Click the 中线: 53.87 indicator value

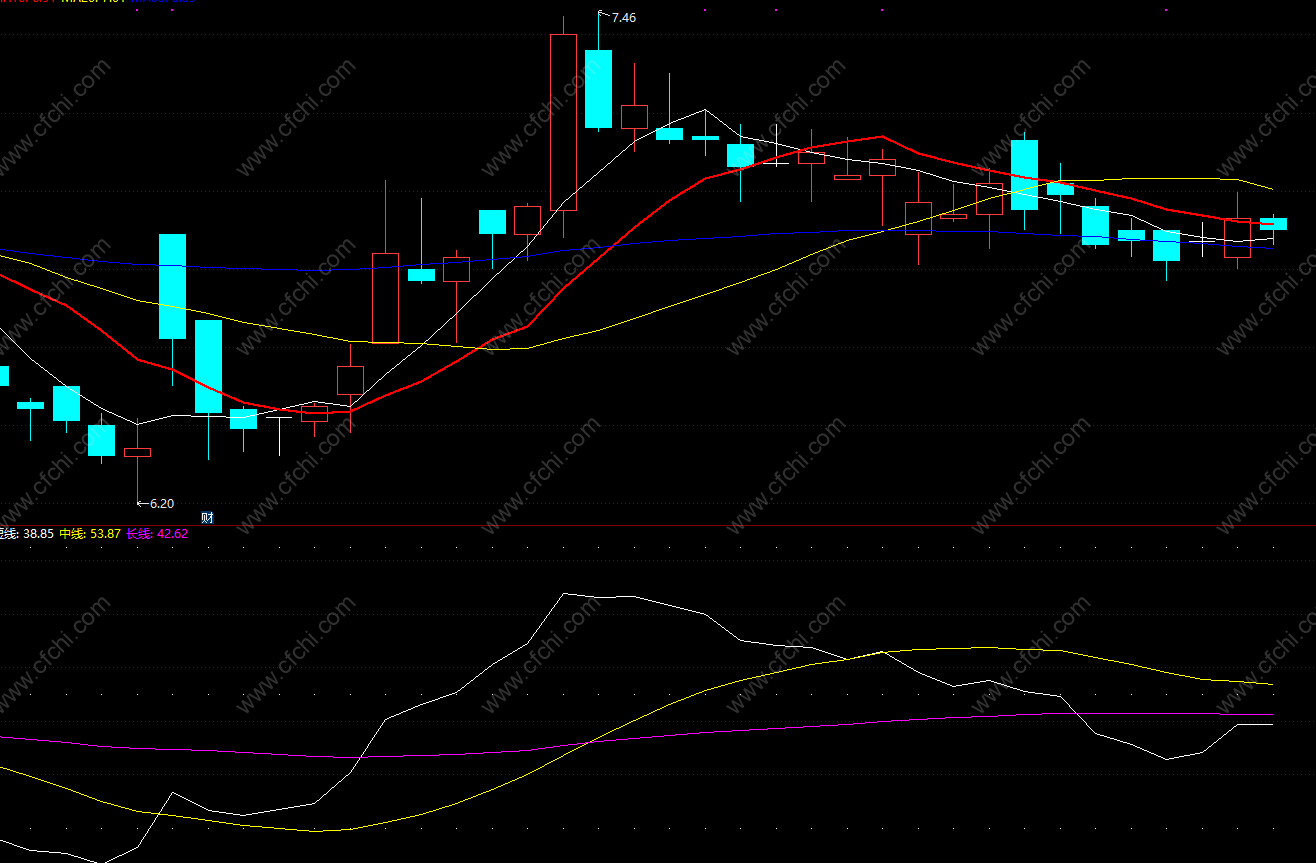pyautogui.click(x=90, y=534)
